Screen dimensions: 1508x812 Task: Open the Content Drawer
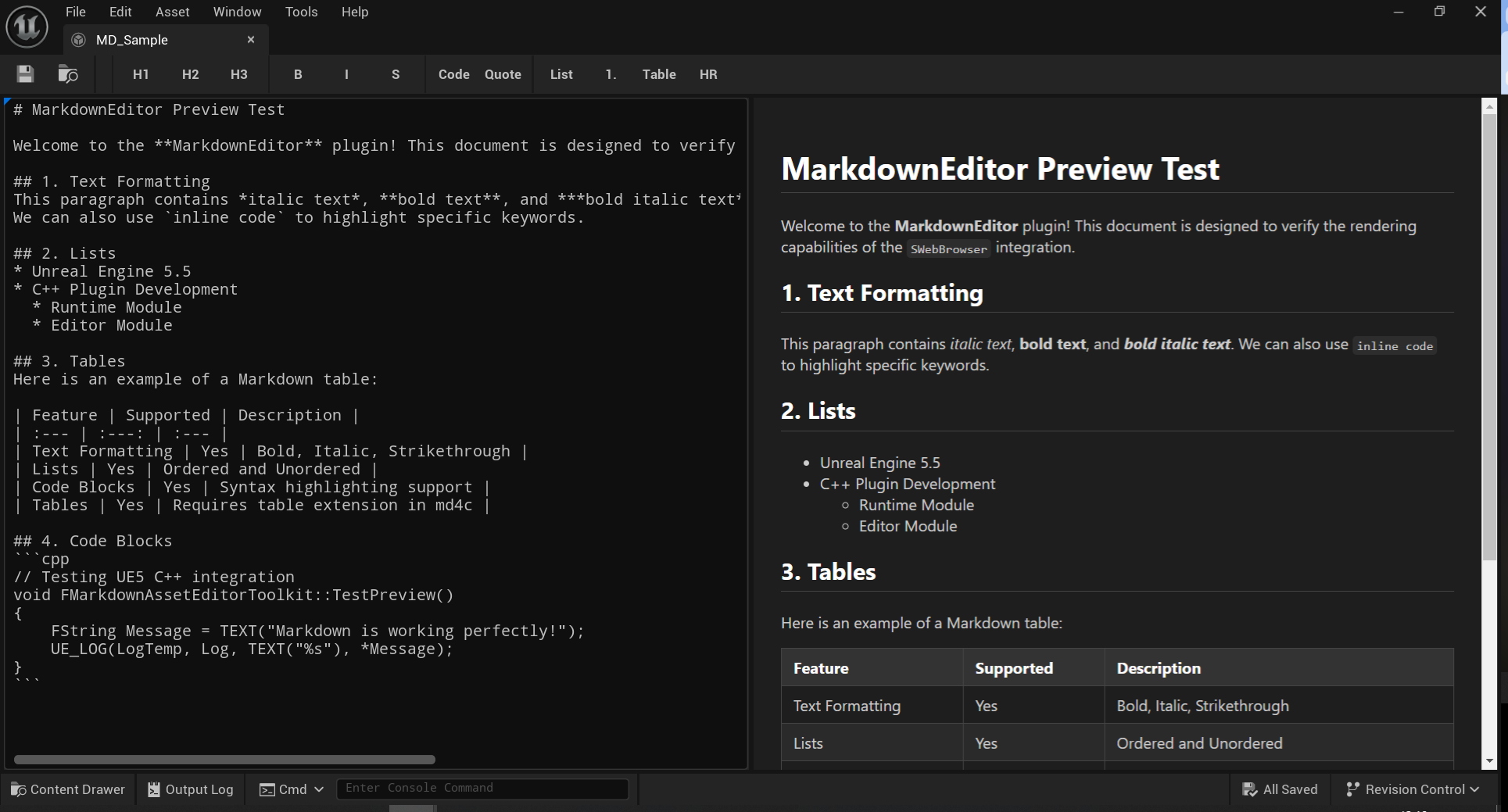[x=67, y=789]
